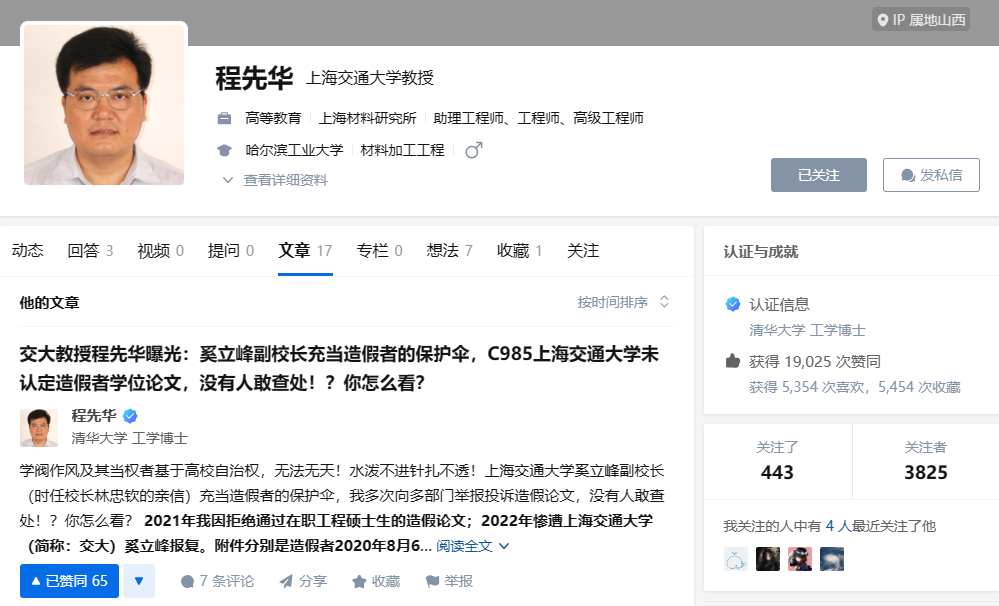This screenshot has height=606, width=999.
Task: Open the downvote arrow next to 已赞同
Action: click(137, 580)
